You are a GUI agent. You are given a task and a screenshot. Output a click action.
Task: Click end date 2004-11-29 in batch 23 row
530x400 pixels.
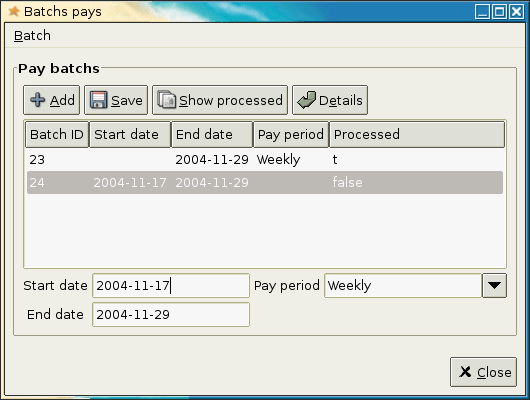tap(212, 160)
